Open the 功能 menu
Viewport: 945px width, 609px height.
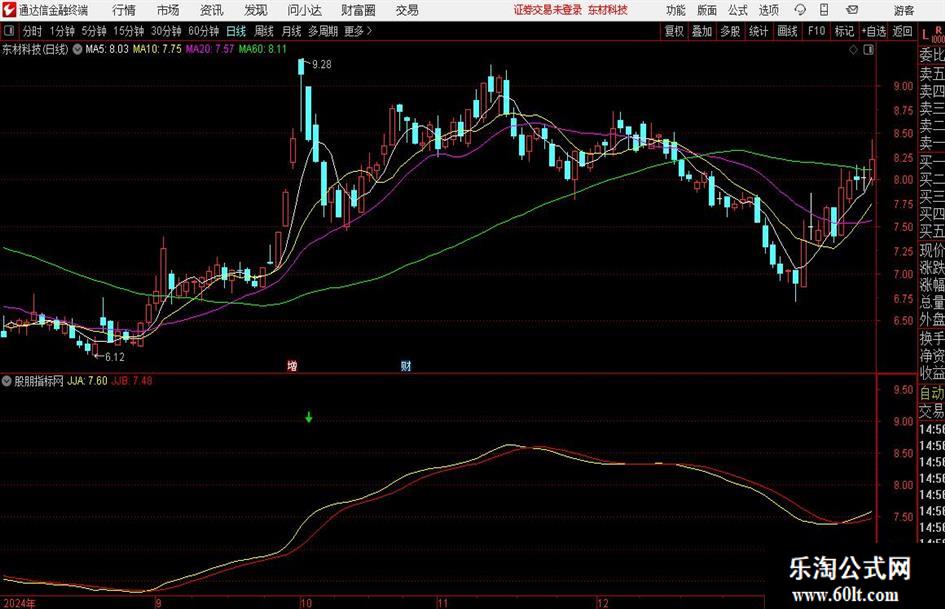[x=676, y=10]
